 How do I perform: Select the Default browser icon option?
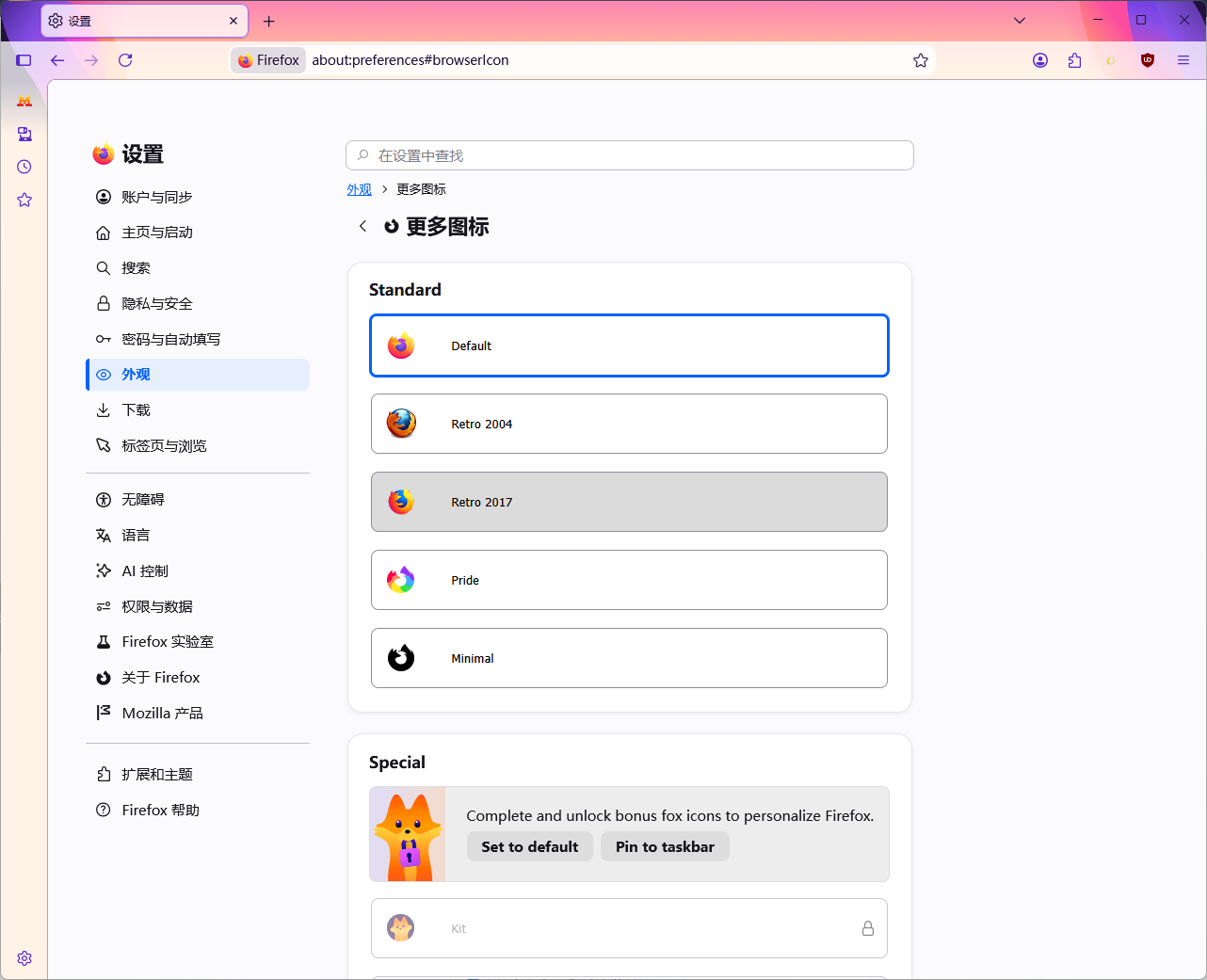pyautogui.click(x=629, y=345)
